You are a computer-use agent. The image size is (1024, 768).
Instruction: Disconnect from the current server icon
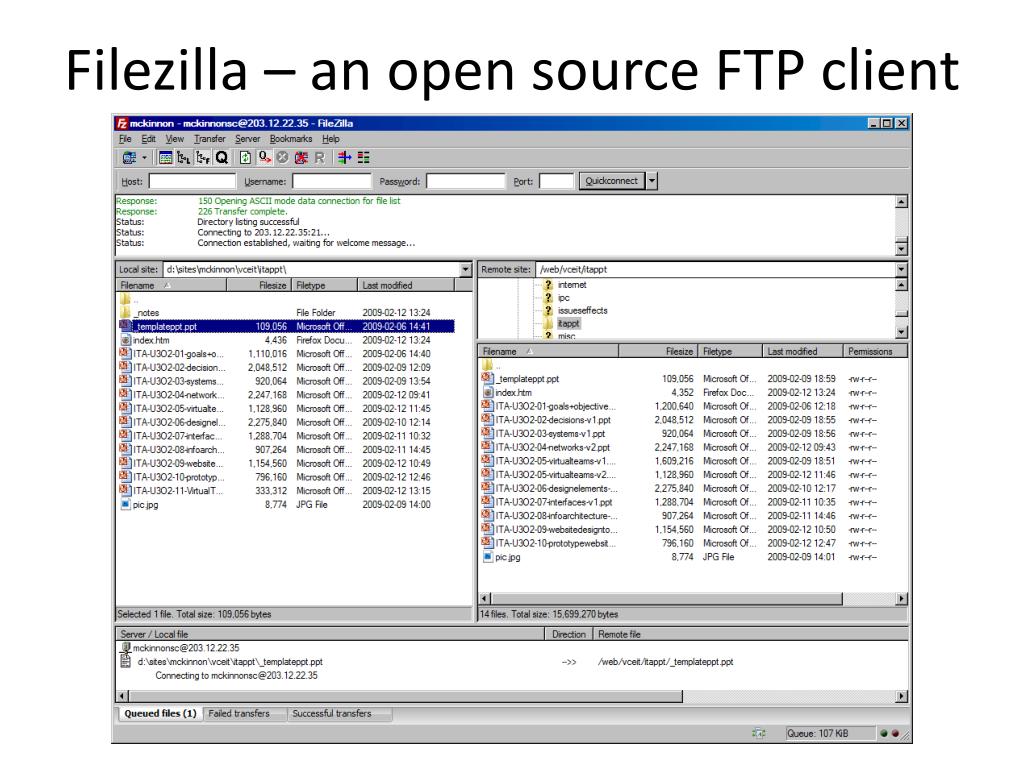301,157
